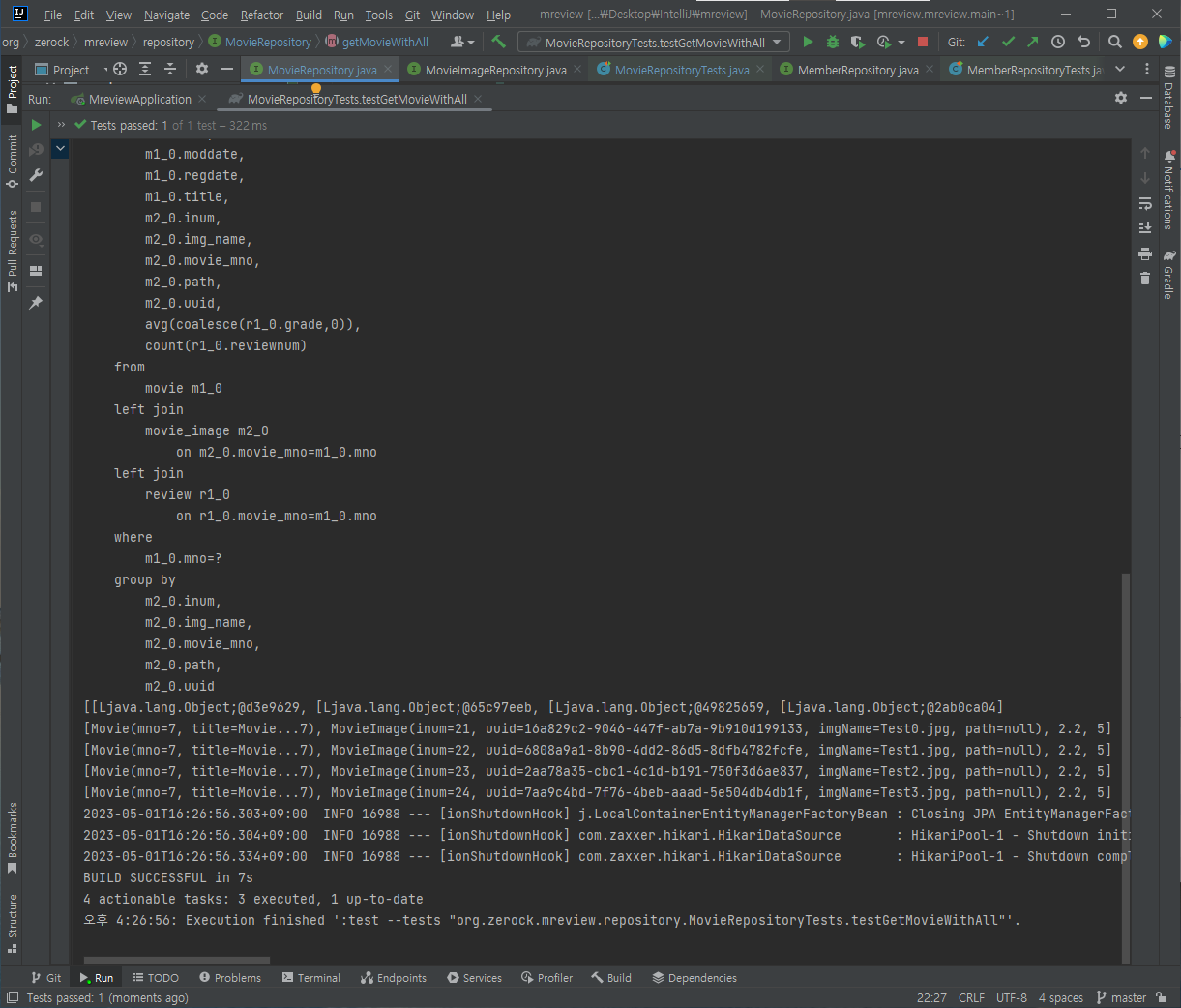Select Opened File crosshair icon in Project panel
The height and width of the screenshot is (1008, 1181).
click(x=120, y=69)
